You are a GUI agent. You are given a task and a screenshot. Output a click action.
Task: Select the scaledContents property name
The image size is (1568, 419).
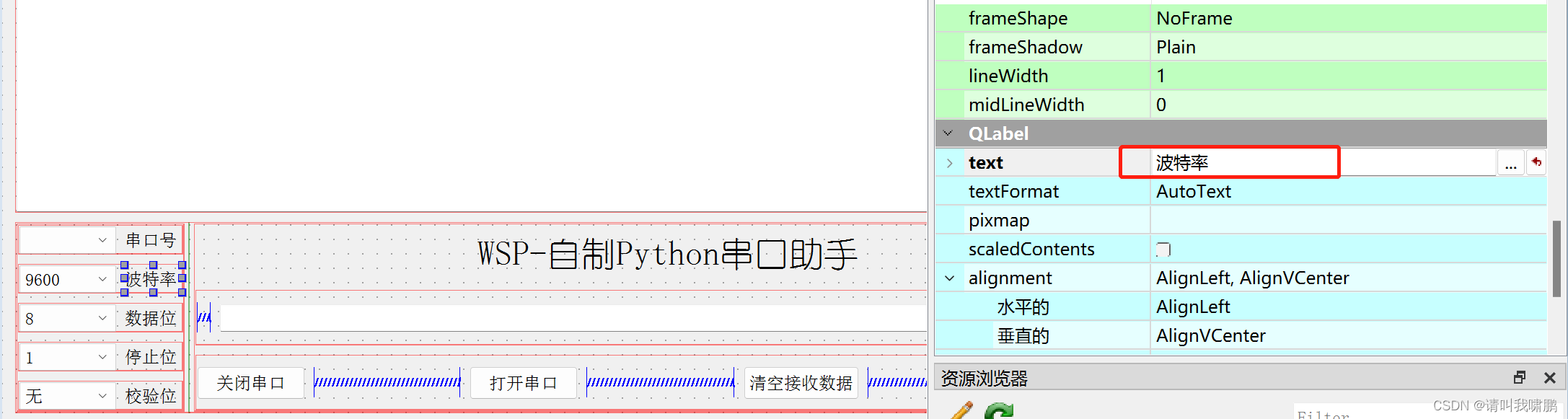click(x=1031, y=249)
